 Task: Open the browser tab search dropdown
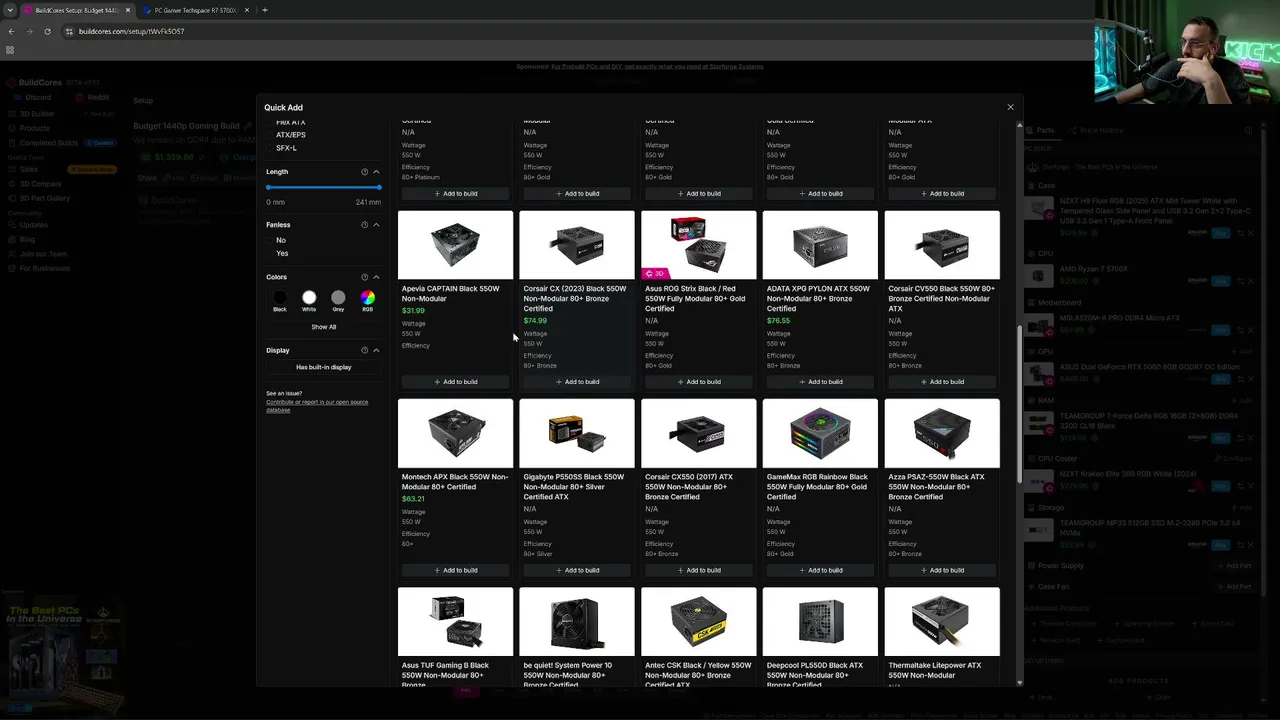pyautogui.click(x=10, y=10)
